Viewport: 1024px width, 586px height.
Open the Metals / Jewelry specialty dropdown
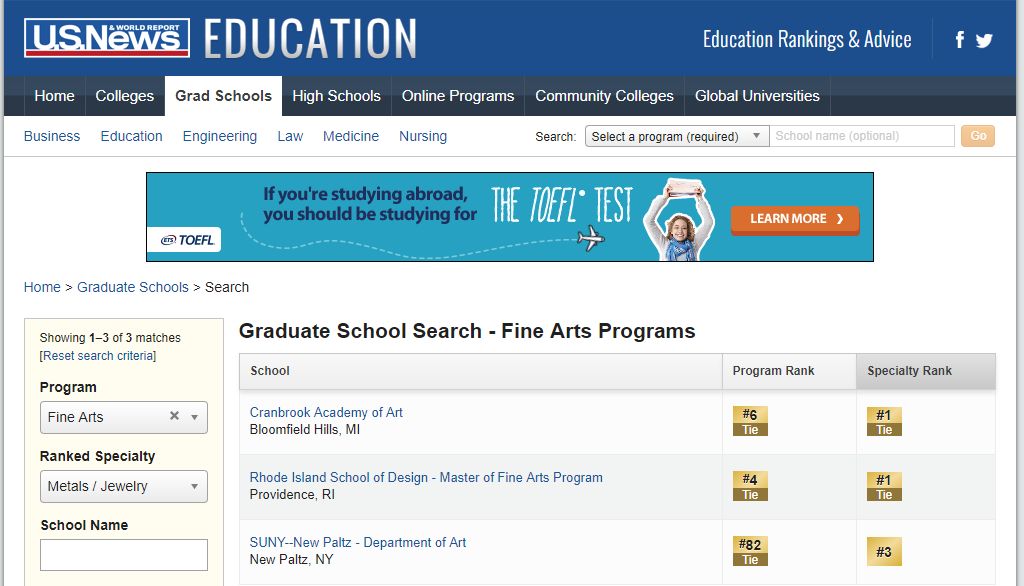tap(124, 487)
